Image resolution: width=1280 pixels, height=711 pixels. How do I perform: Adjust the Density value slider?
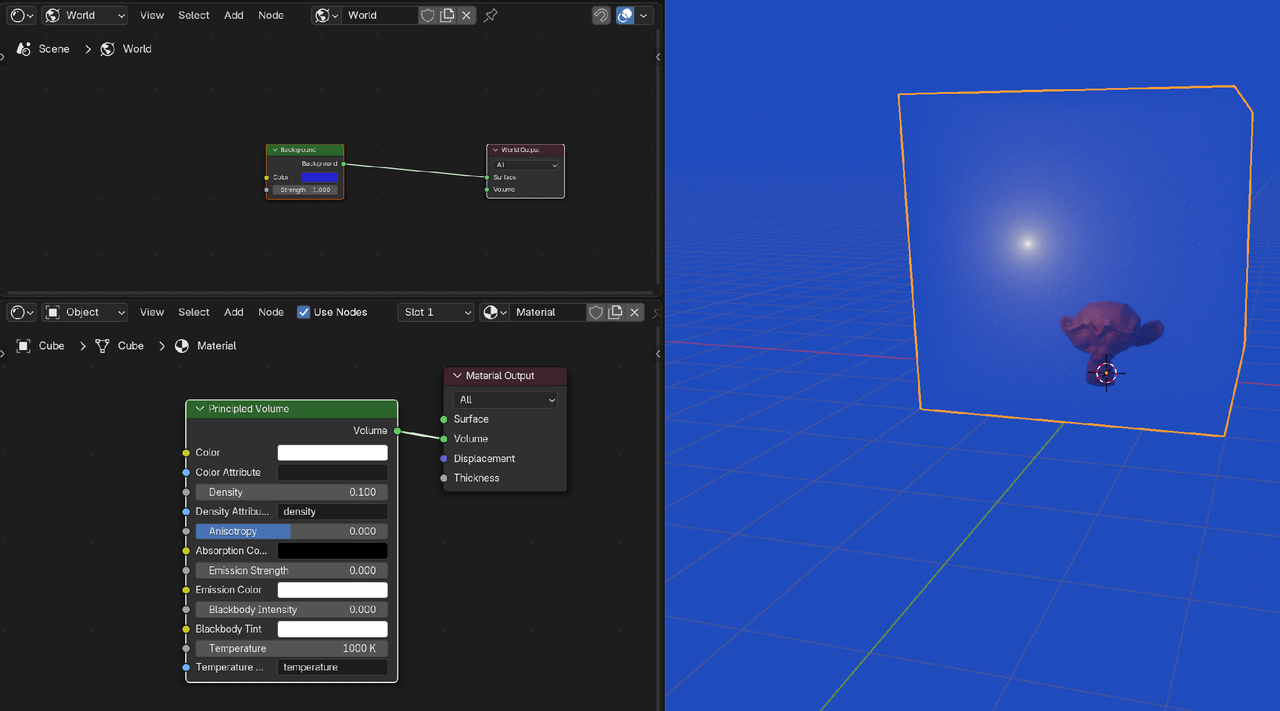pyautogui.click(x=291, y=492)
